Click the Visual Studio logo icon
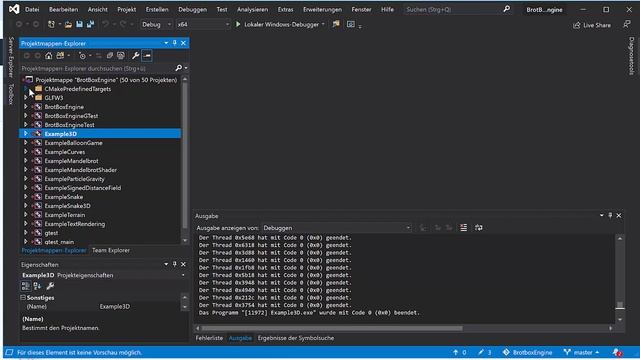This screenshot has width=640, height=360. coord(14,9)
